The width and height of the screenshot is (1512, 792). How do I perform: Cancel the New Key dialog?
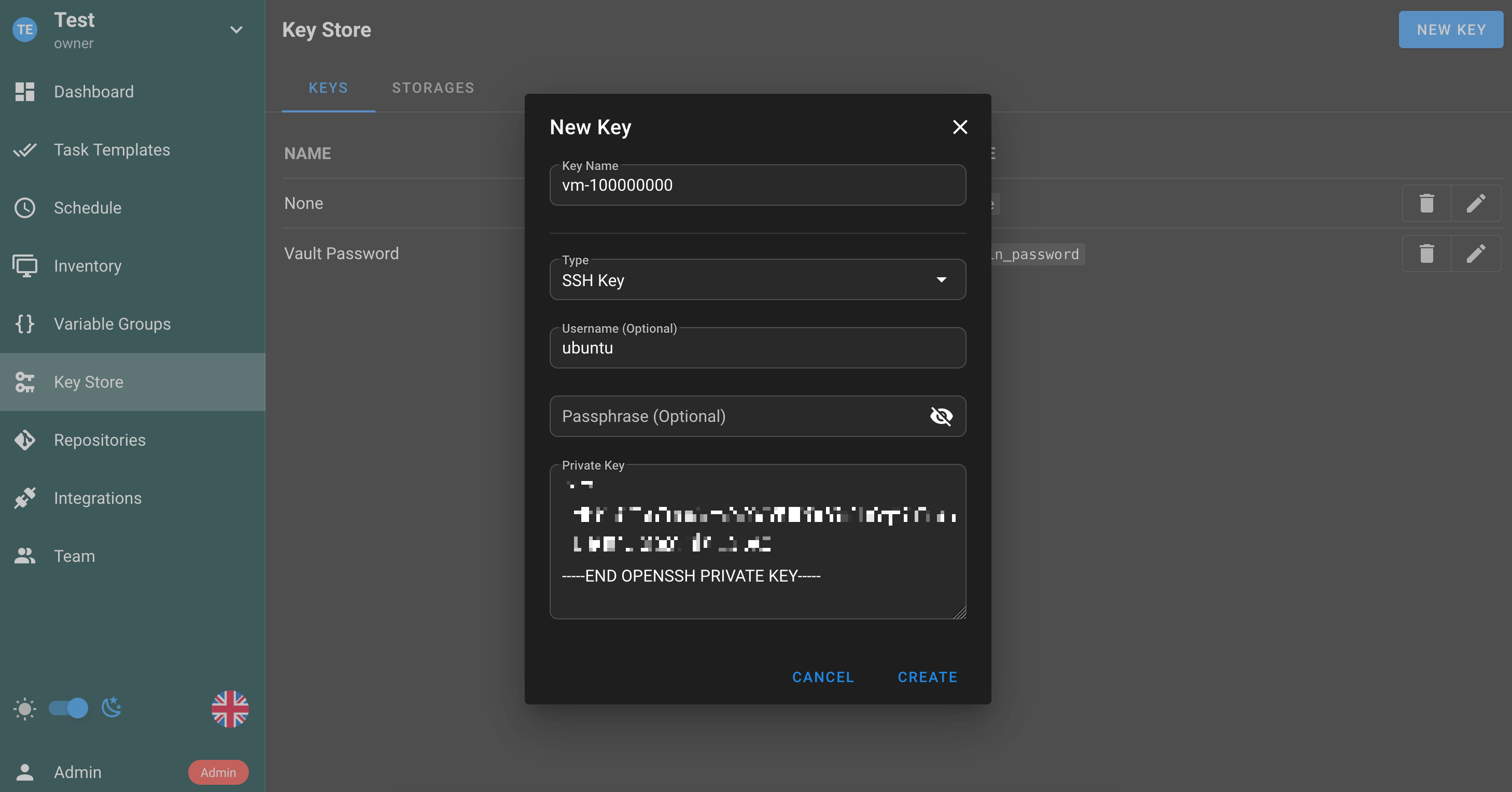point(823,677)
